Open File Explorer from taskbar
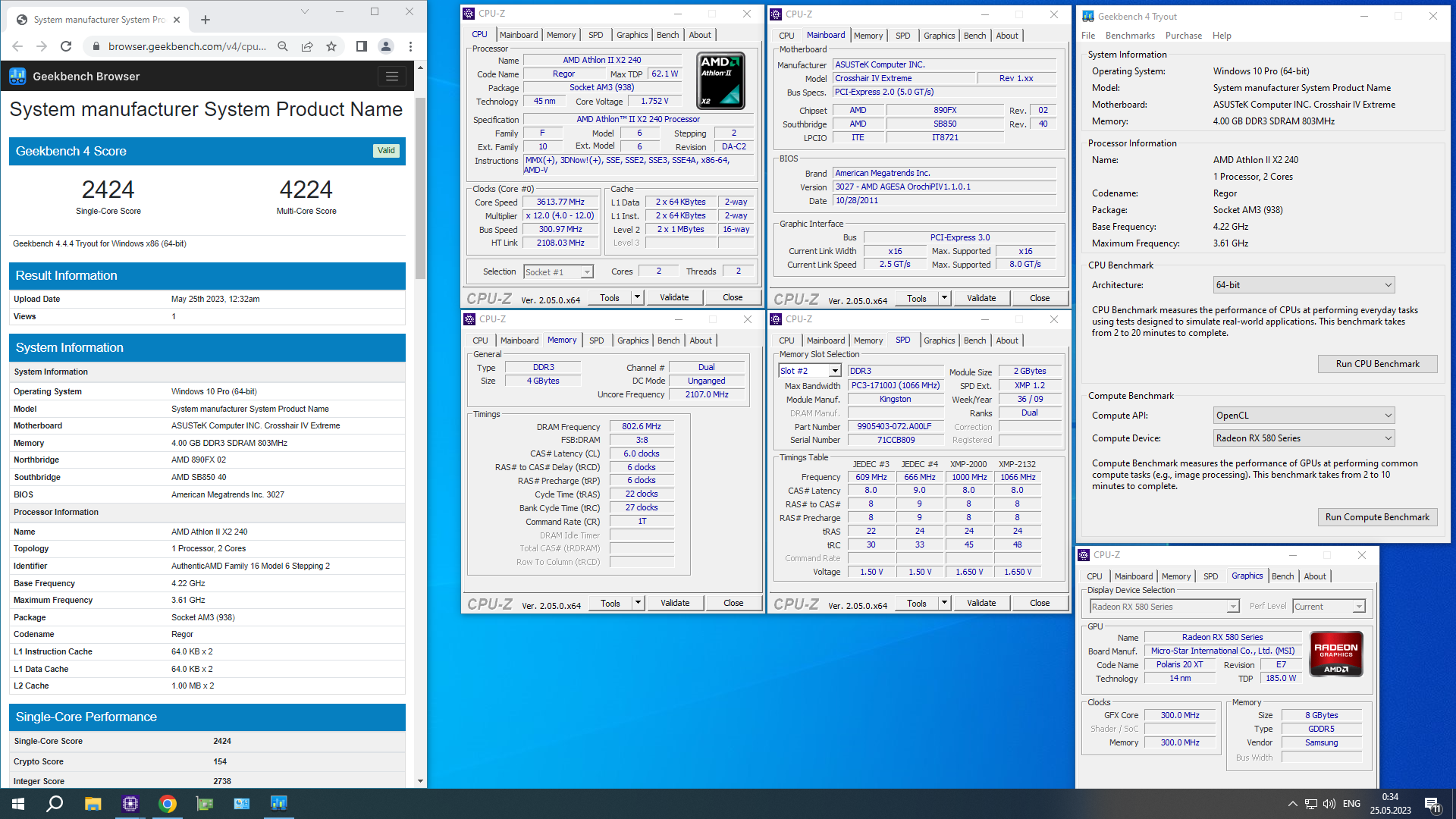 [93, 804]
